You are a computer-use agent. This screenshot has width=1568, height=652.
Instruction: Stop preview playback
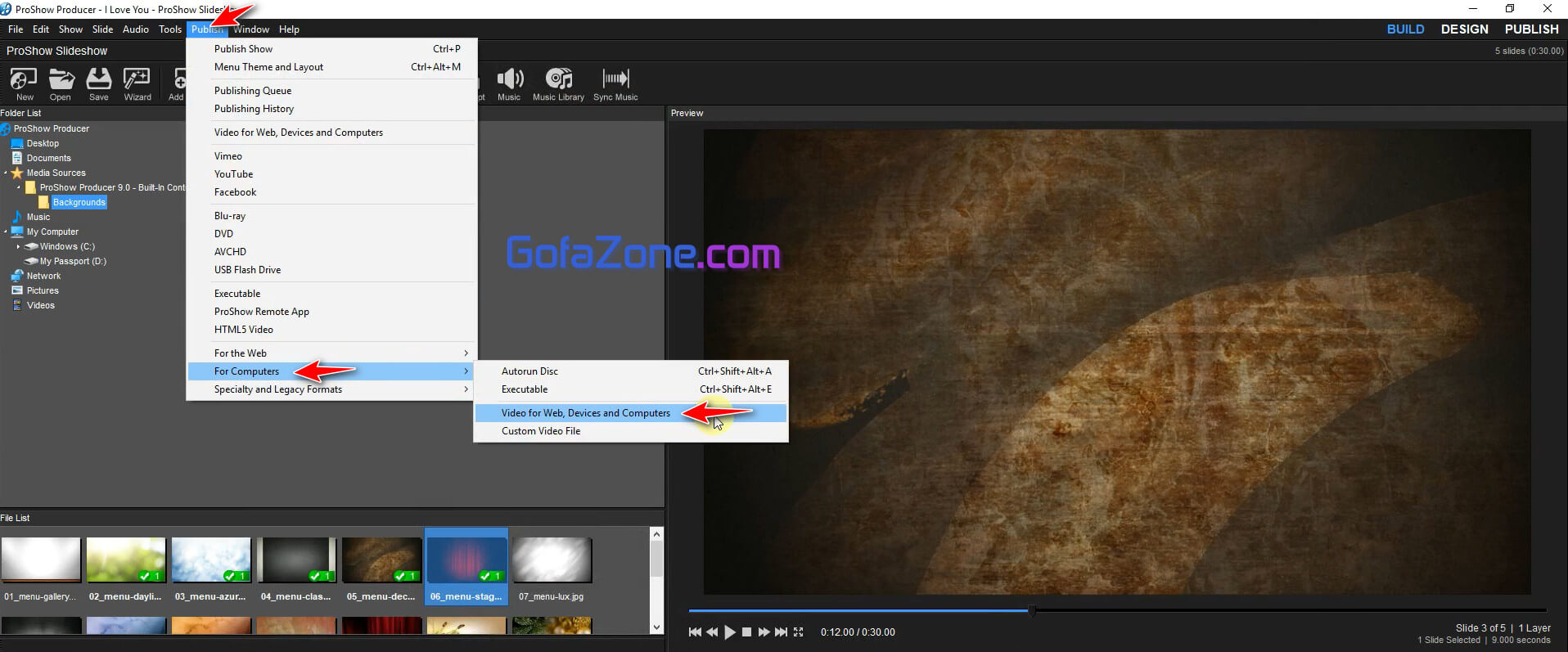(x=746, y=632)
